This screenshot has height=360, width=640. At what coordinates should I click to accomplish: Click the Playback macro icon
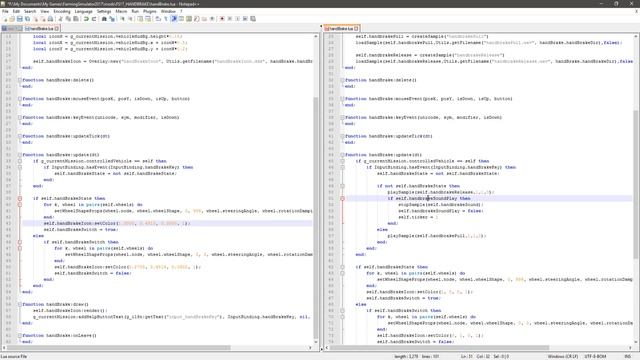tap(238, 19)
